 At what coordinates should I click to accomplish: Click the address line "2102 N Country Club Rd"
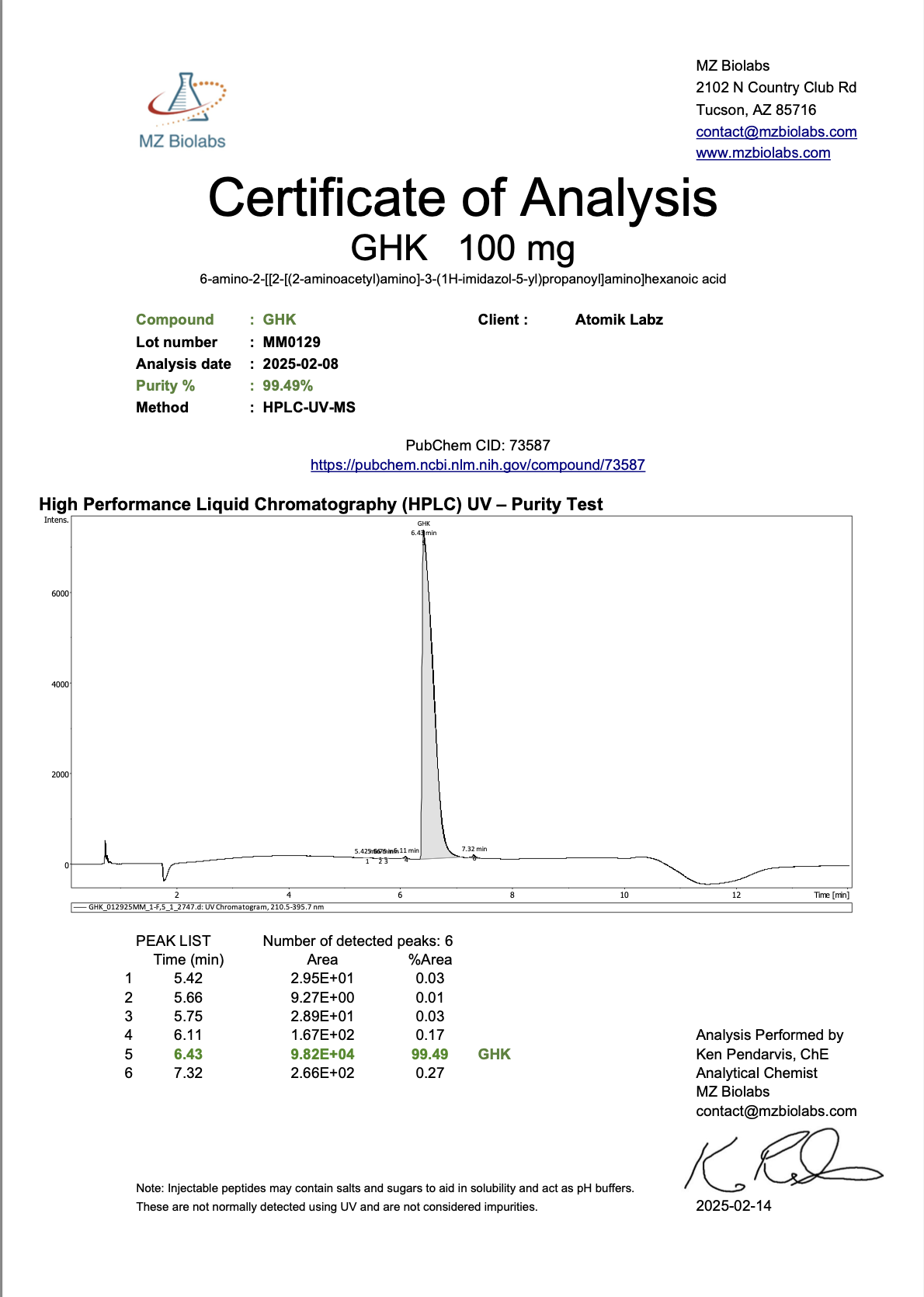click(x=776, y=87)
